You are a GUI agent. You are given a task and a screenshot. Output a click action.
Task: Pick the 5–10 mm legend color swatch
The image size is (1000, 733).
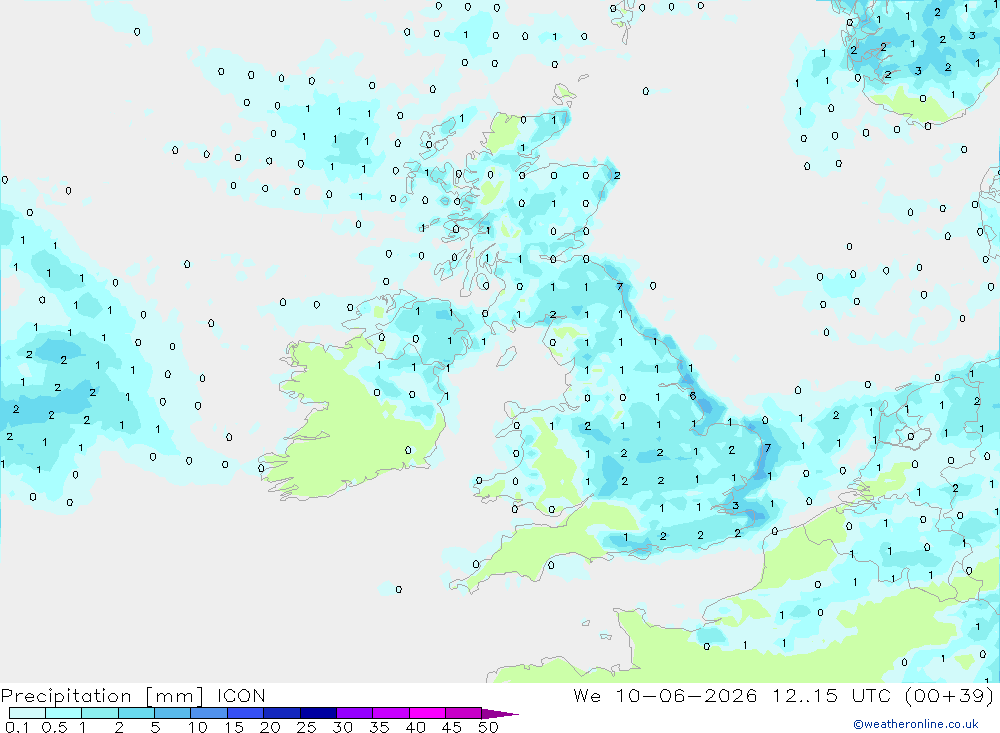pos(172,713)
